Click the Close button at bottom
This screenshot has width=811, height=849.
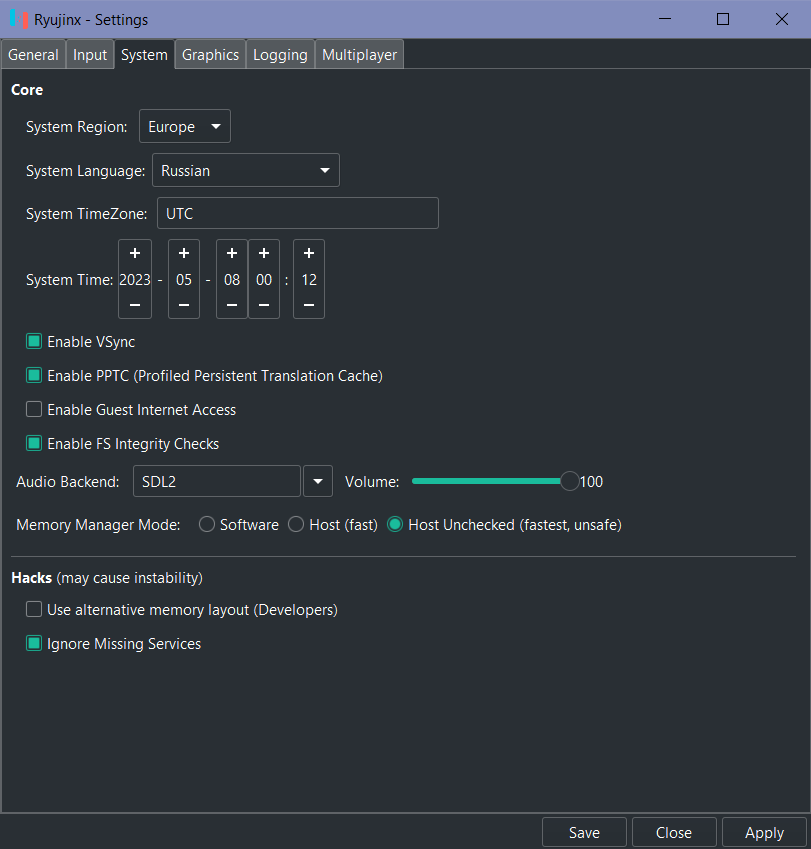pos(674,832)
